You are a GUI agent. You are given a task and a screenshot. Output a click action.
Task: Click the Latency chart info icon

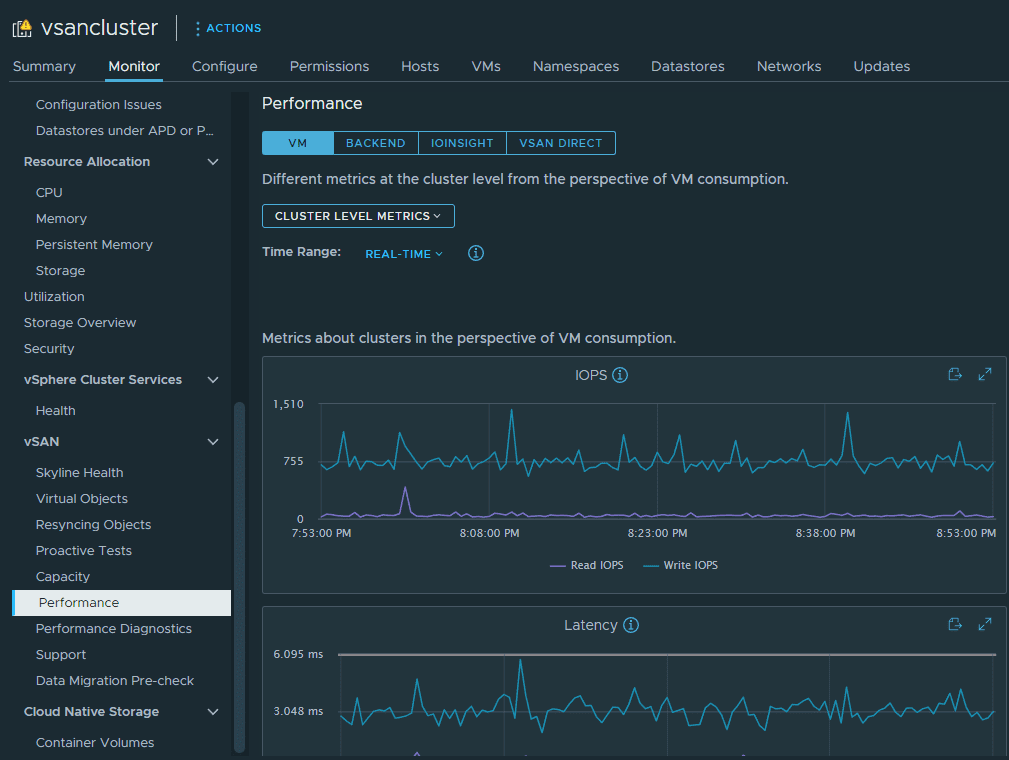pos(631,625)
